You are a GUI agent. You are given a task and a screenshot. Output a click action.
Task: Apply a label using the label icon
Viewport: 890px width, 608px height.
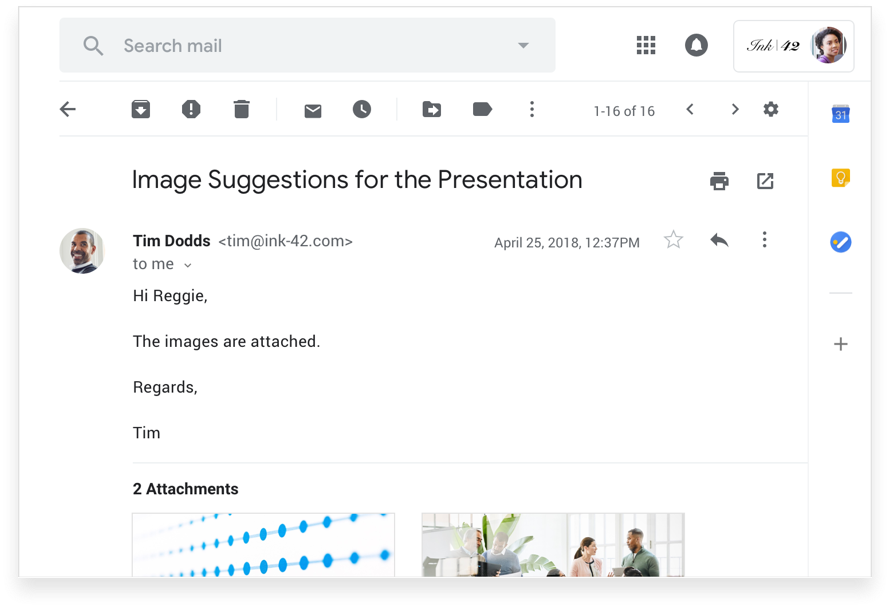click(482, 110)
